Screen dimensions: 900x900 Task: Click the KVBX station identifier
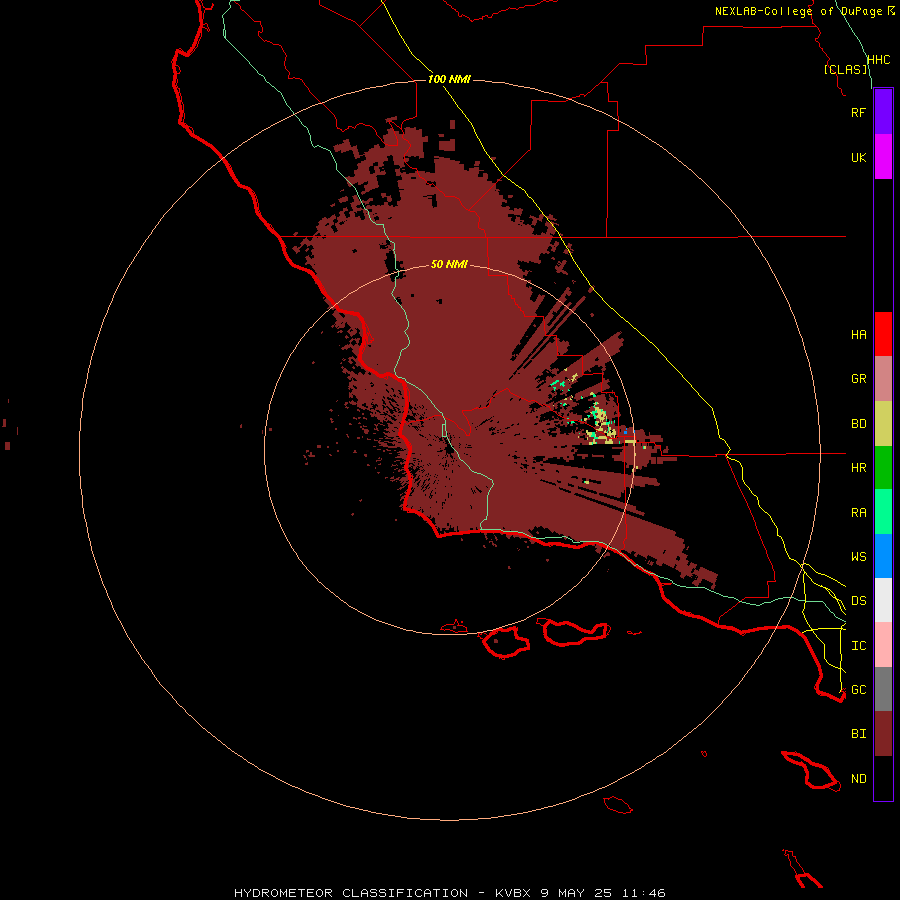(514, 893)
